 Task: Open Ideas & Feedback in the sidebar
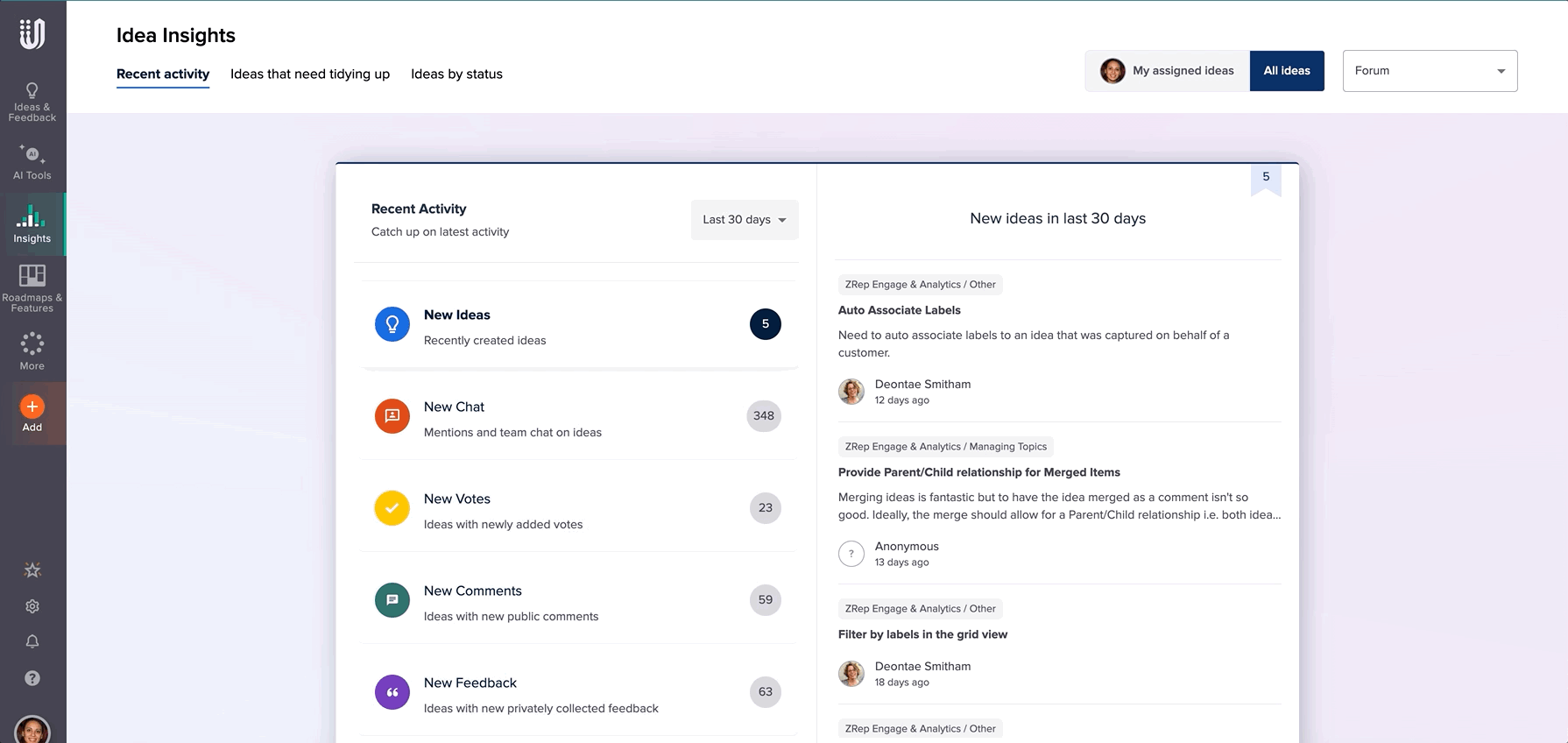[x=32, y=102]
